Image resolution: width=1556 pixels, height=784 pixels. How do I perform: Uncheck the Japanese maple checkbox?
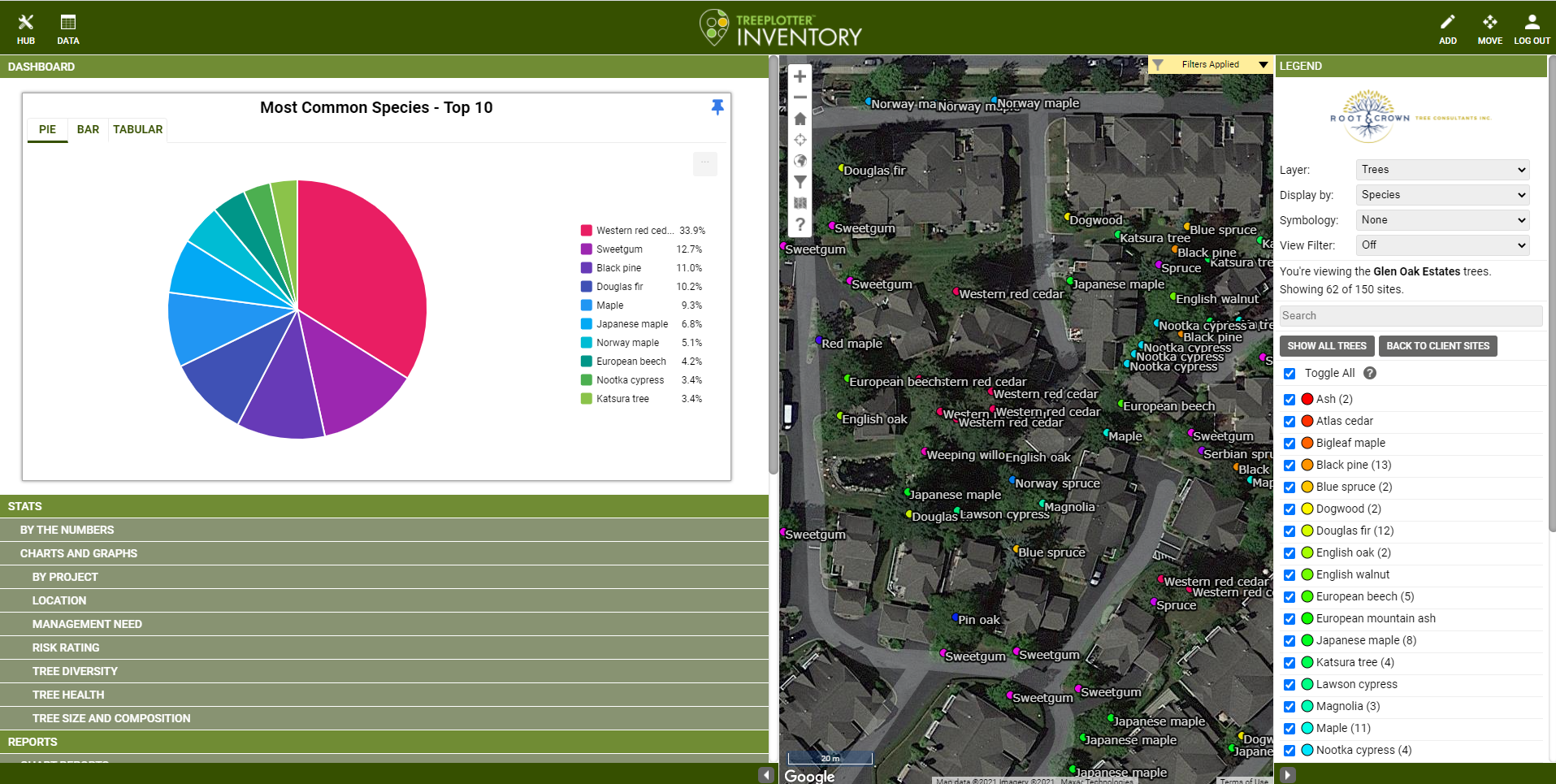pyautogui.click(x=1289, y=641)
